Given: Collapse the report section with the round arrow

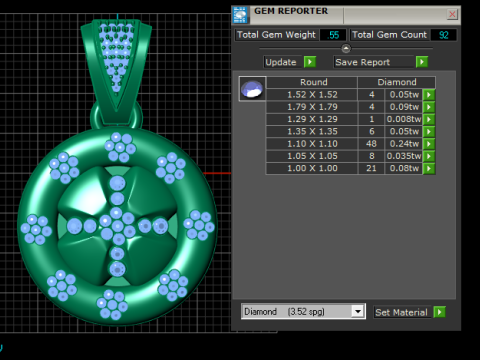Looking at the screenshot, I should (346, 49).
